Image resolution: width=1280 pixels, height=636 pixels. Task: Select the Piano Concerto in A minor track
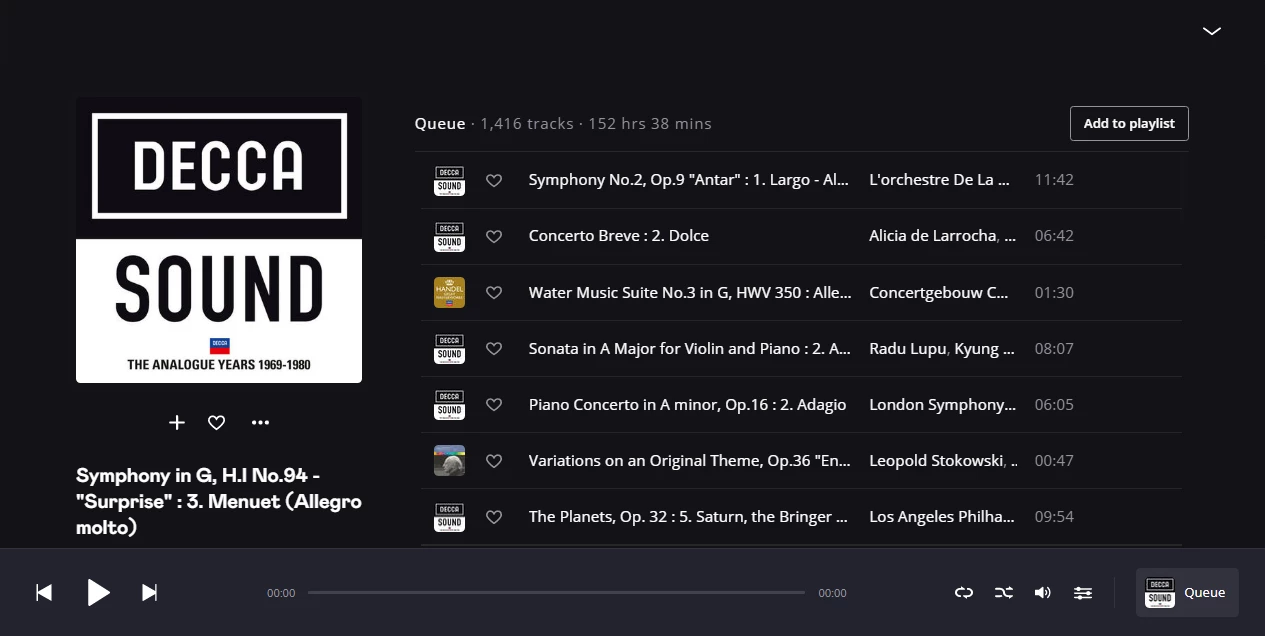coord(687,405)
